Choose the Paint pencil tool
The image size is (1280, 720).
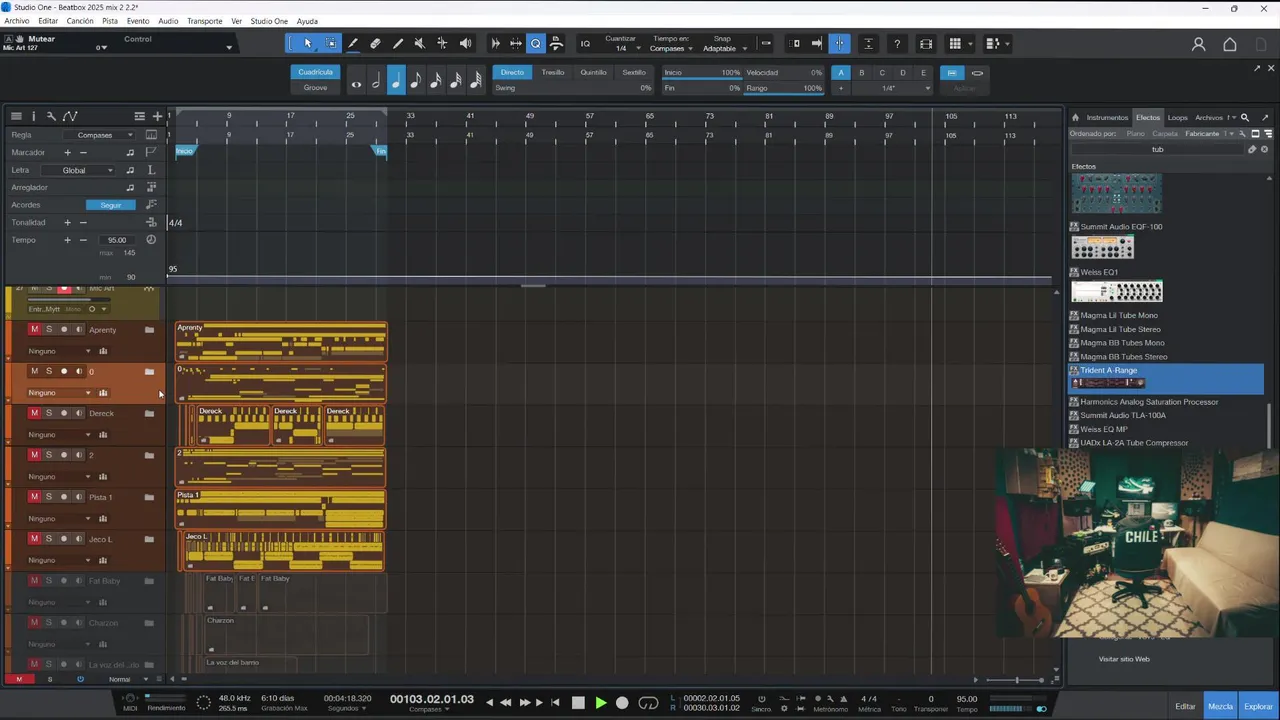pyautogui.click(x=353, y=43)
